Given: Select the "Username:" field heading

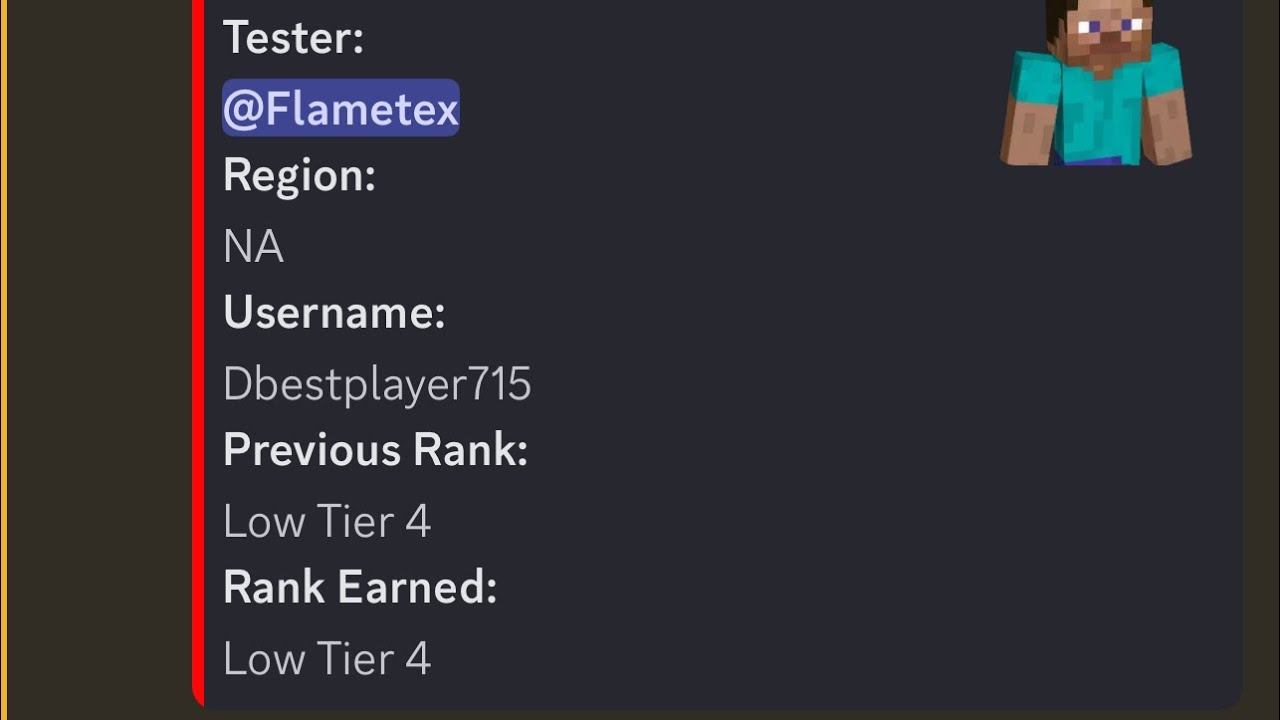Looking at the screenshot, I should tap(334, 313).
